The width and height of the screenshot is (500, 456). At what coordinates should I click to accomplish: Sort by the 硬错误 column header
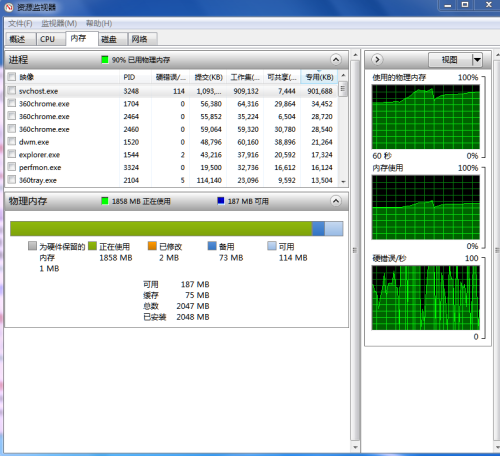170,77
